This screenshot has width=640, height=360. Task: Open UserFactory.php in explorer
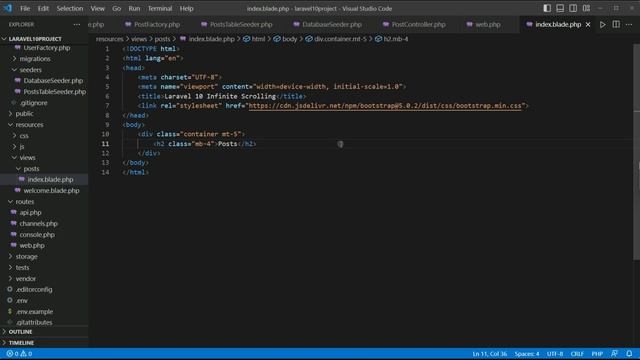(x=47, y=48)
